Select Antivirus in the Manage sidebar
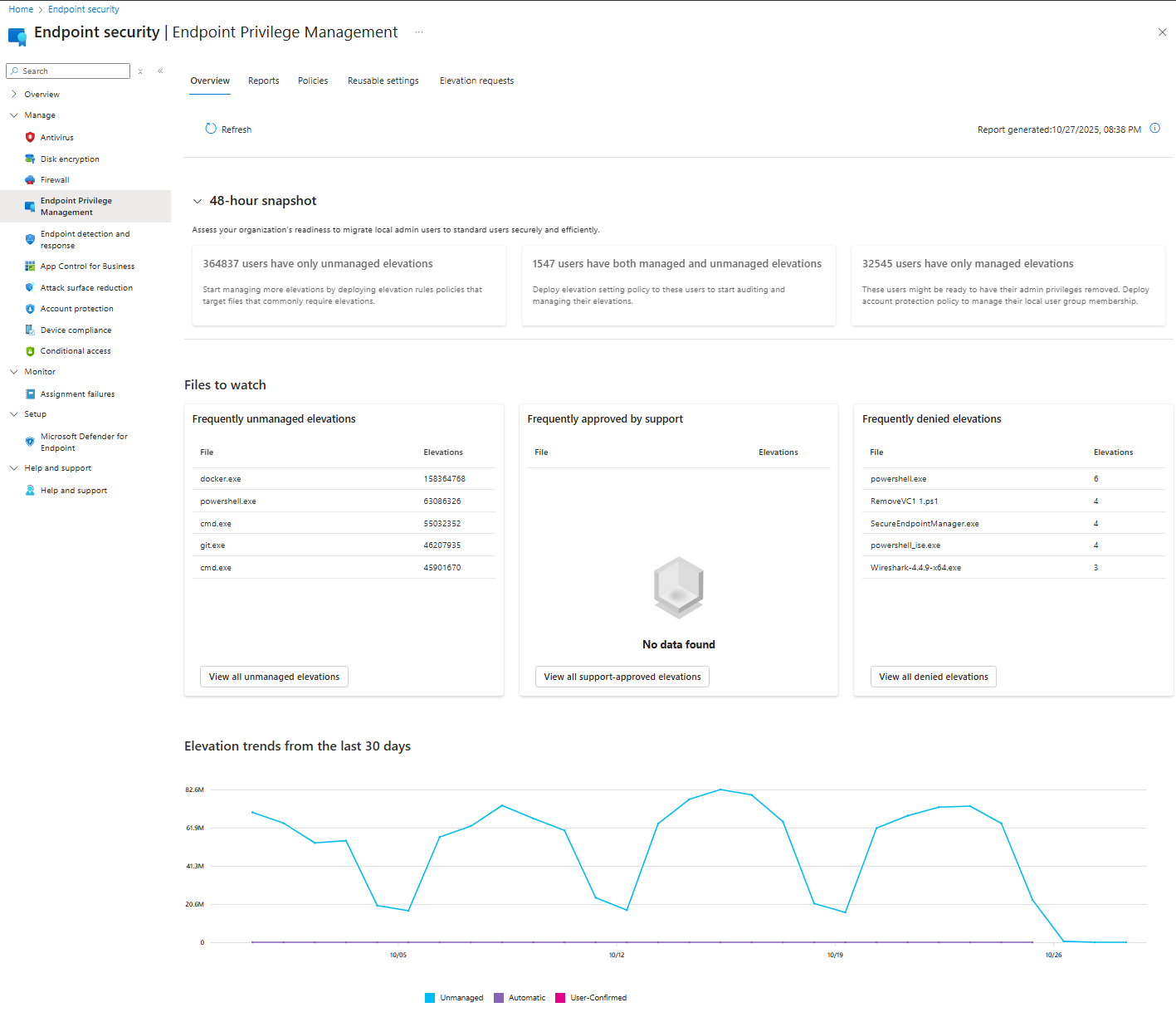The image size is (1176, 1017). tap(57, 137)
